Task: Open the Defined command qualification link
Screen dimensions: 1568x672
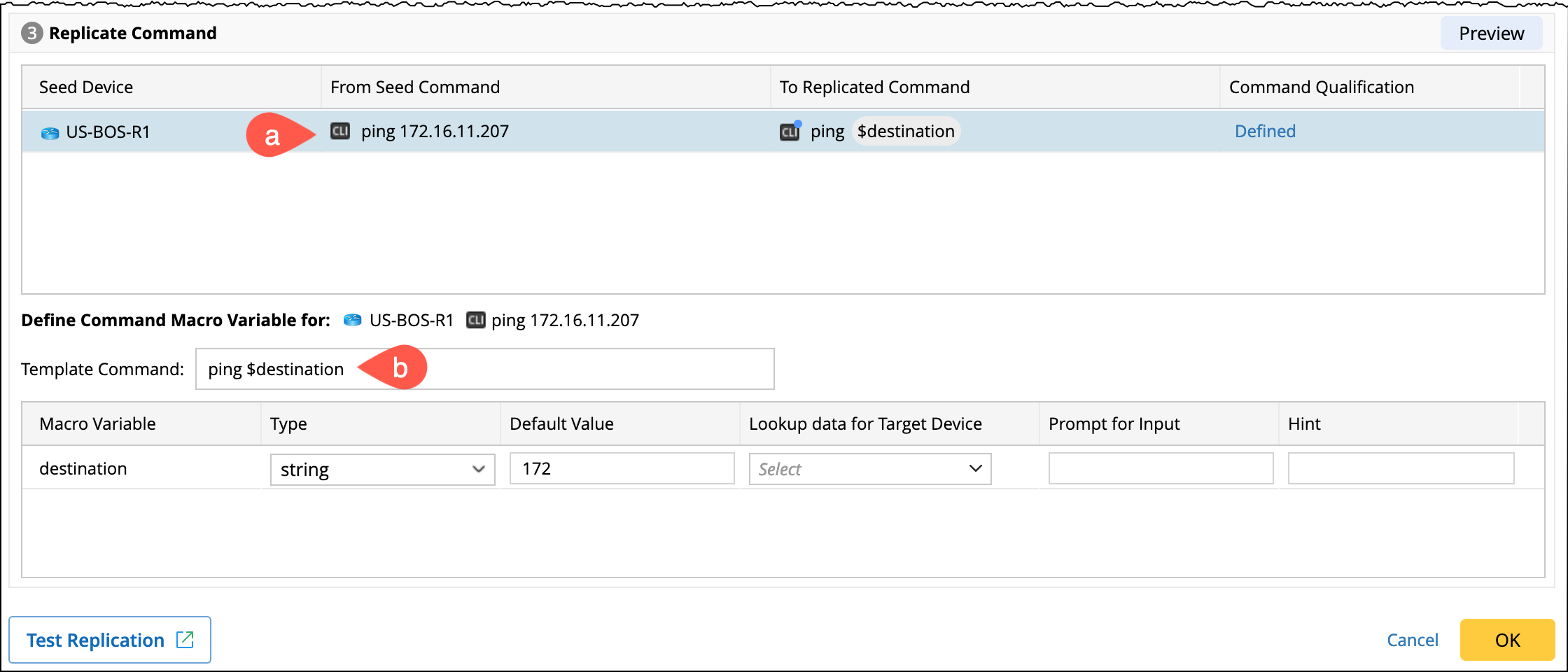Action: [x=1265, y=132]
